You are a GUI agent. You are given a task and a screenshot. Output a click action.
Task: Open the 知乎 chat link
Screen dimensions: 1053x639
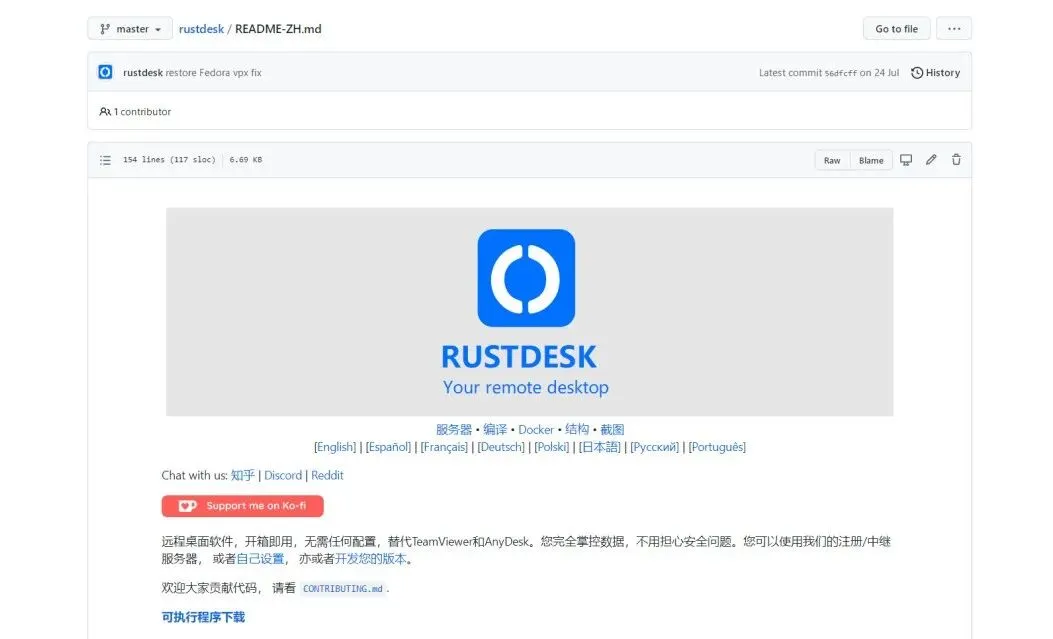point(242,475)
